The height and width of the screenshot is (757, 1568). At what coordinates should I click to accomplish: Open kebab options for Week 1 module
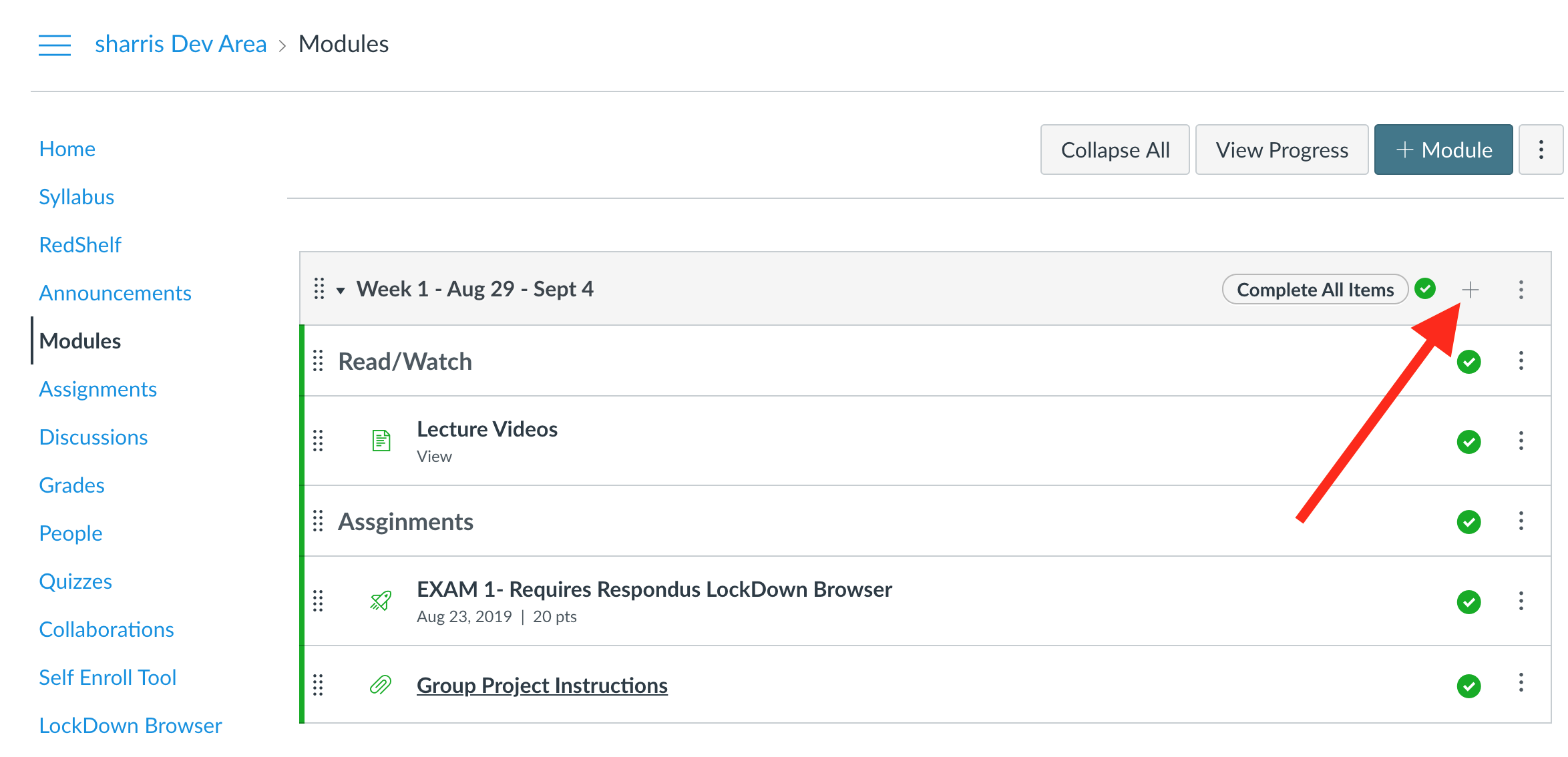click(1521, 290)
